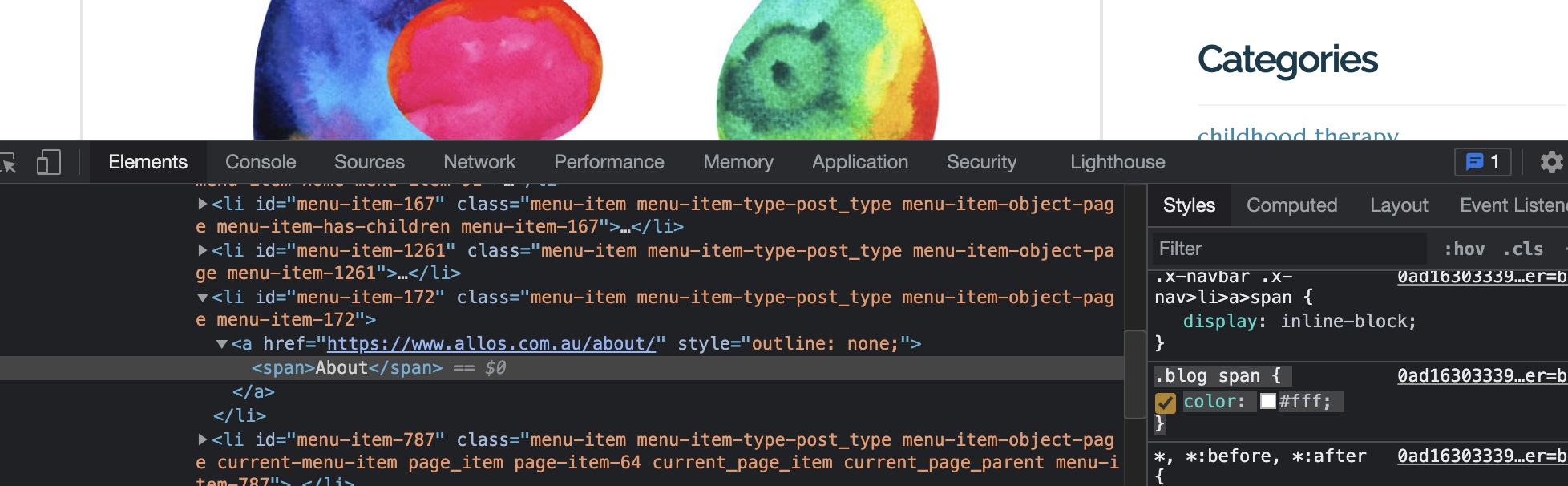1568x486 pixels.
Task: Toggle .cls element classes panel
Action: coord(1522,249)
